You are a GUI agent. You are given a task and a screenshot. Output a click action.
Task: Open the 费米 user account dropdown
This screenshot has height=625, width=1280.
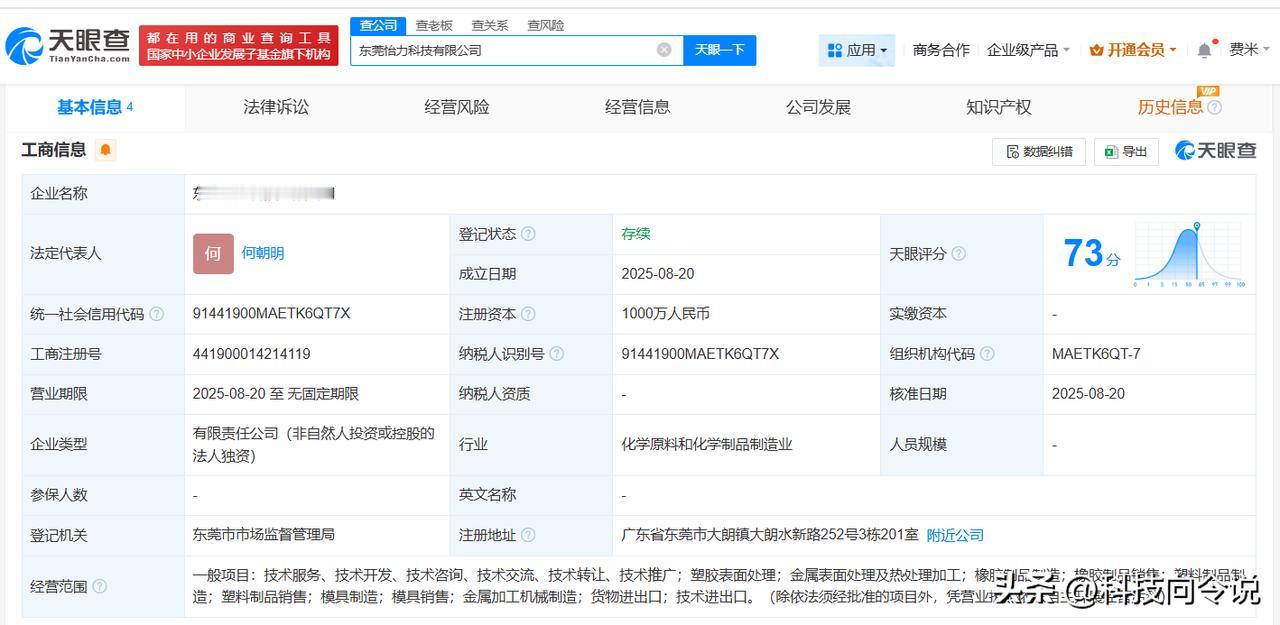[1249, 50]
